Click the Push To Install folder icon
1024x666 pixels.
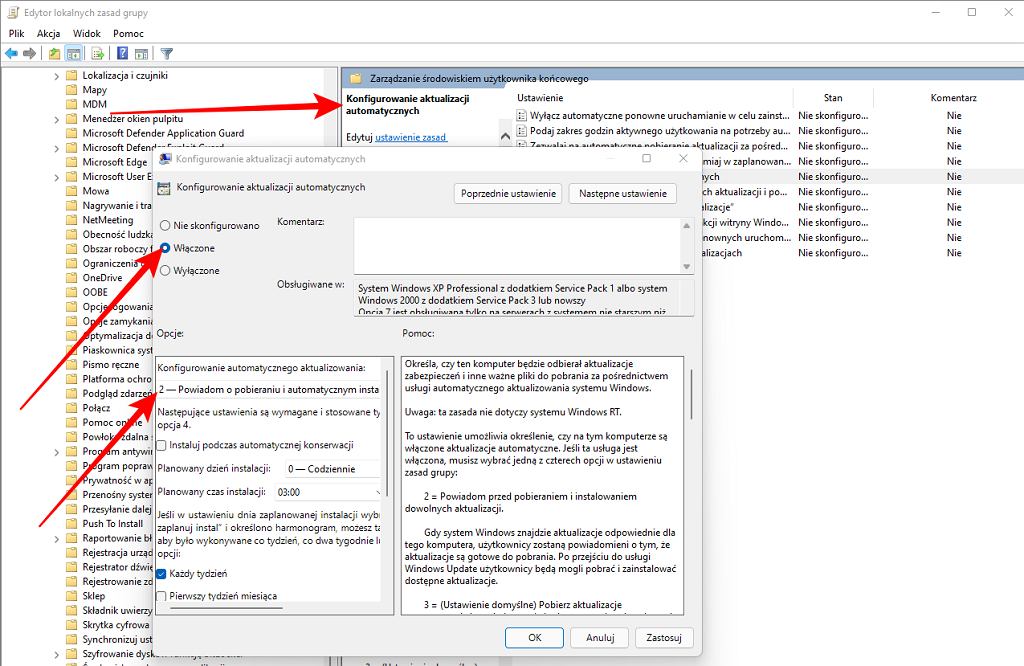point(72,524)
